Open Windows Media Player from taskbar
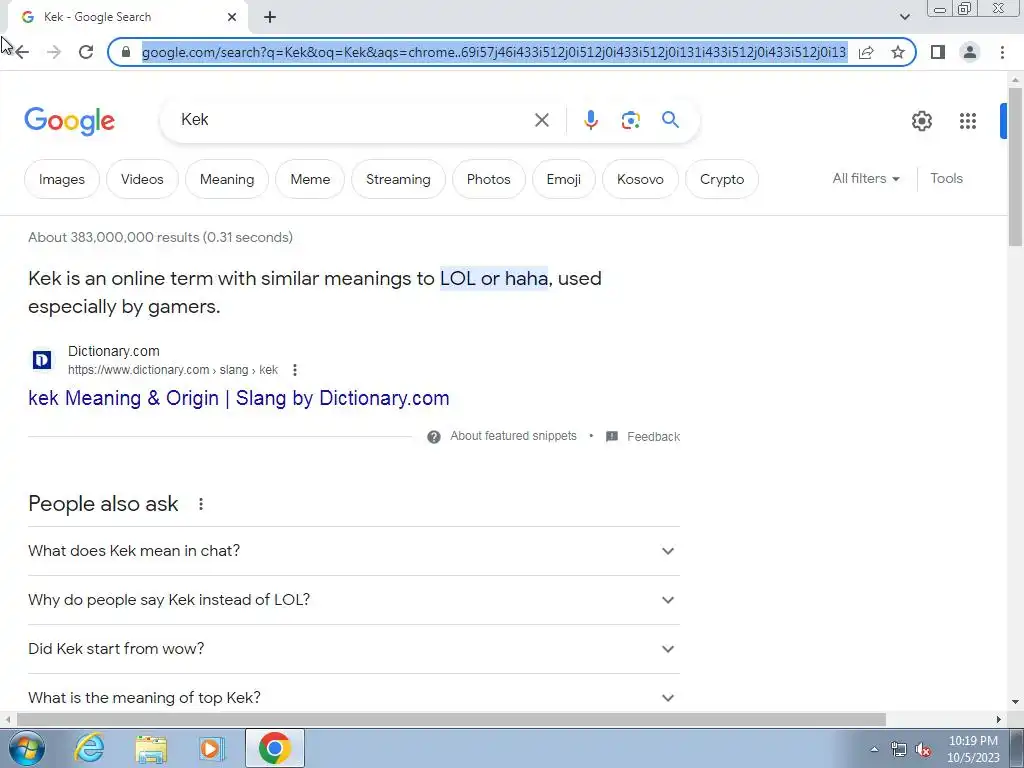 tap(212, 748)
